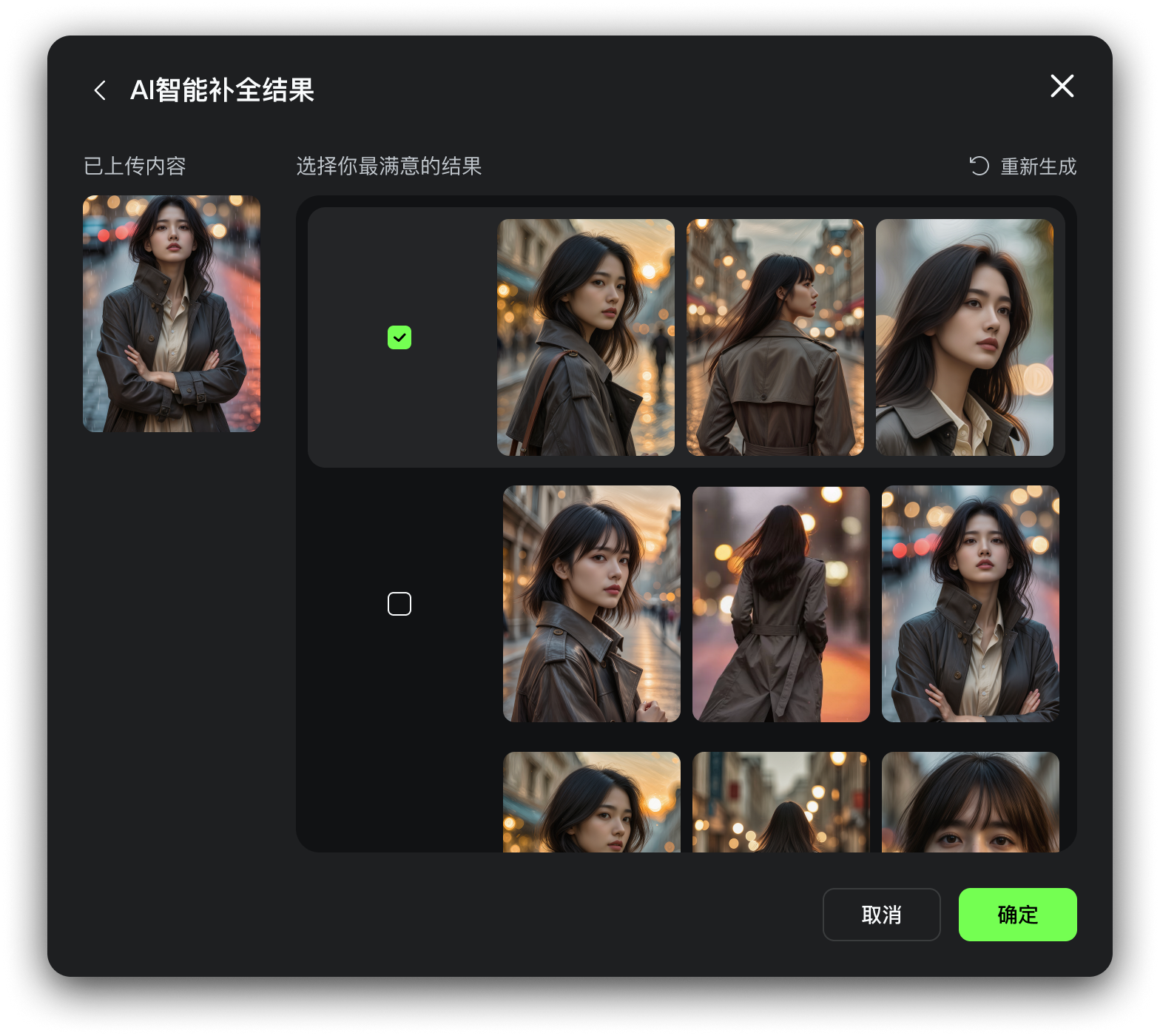The height and width of the screenshot is (1036, 1160).
Task: Select first row side-profile photo with shoulder bag
Action: (x=586, y=337)
